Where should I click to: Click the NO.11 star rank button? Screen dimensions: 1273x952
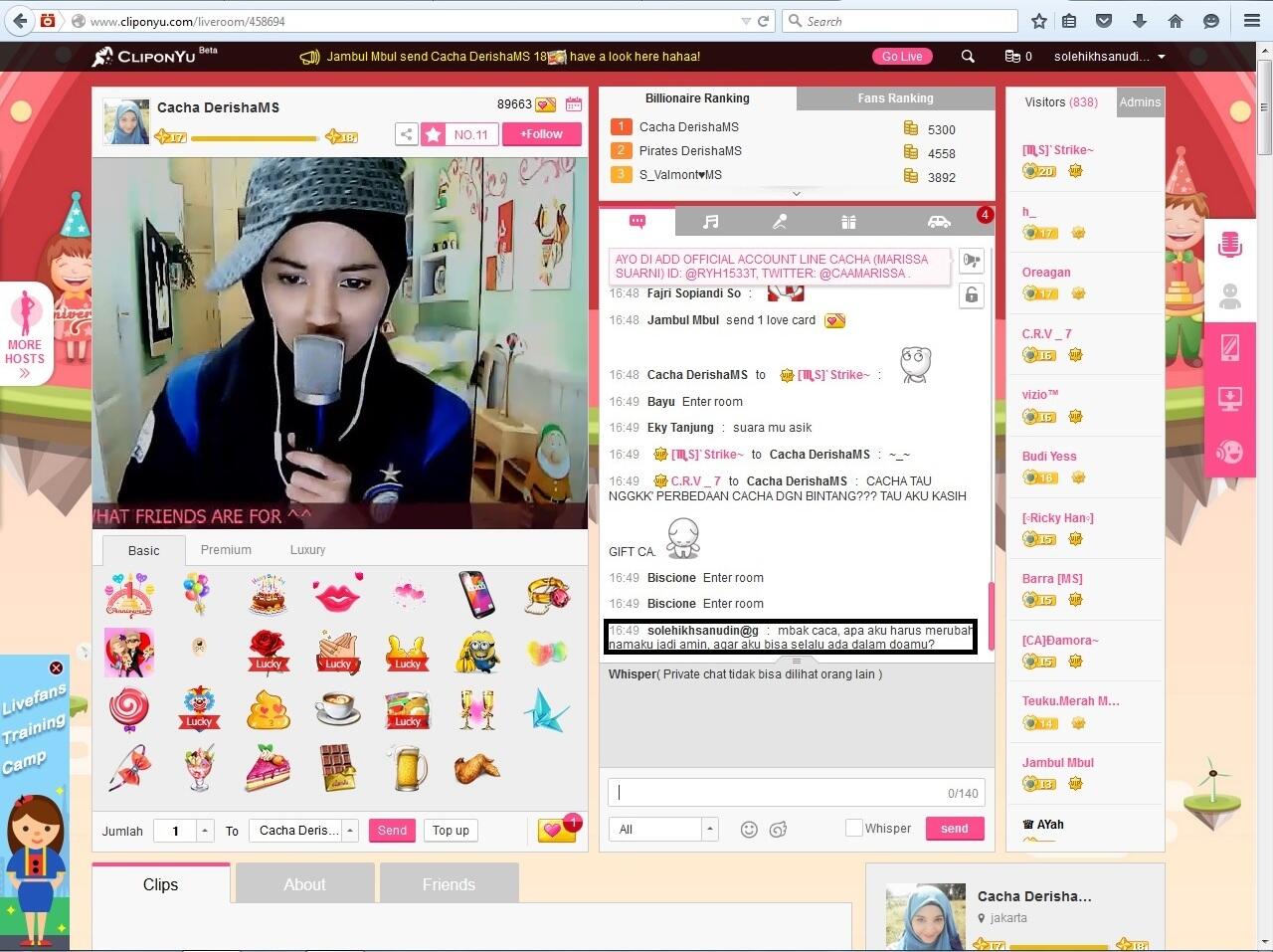[x=458, y=134]
